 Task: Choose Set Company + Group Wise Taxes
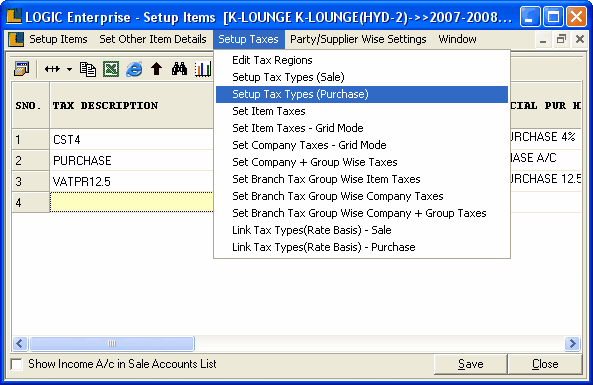coord(362,162)
